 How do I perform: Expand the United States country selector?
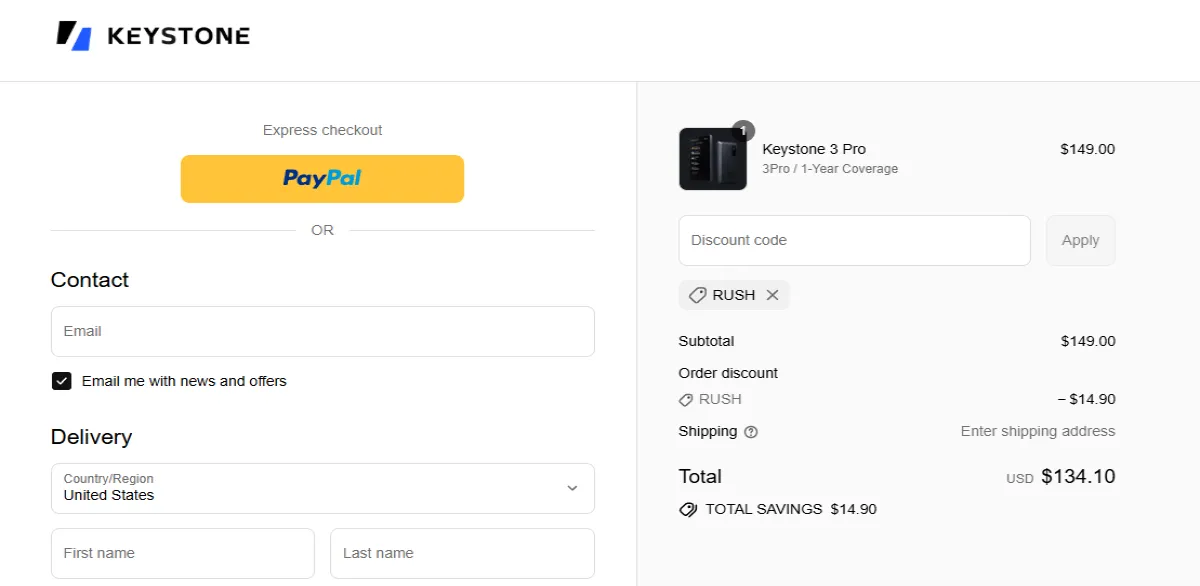click(x=322, y=488)
